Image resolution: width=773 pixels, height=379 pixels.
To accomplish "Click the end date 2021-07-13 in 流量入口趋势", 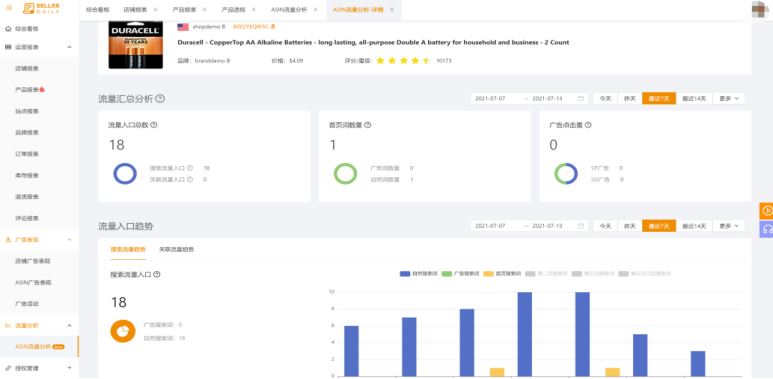I will point(547,226).
